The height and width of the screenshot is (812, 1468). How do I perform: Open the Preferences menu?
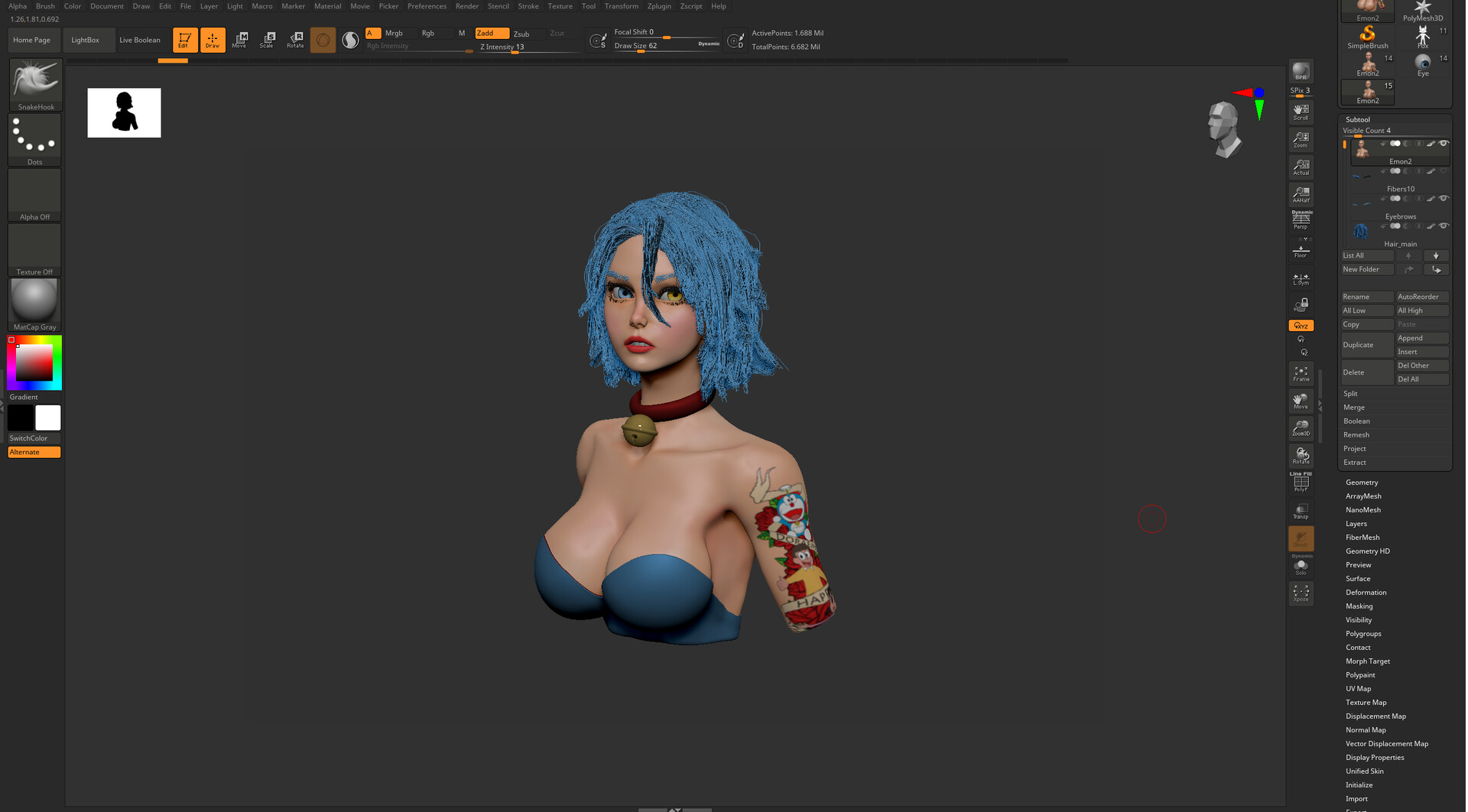[x=427, y=6]
